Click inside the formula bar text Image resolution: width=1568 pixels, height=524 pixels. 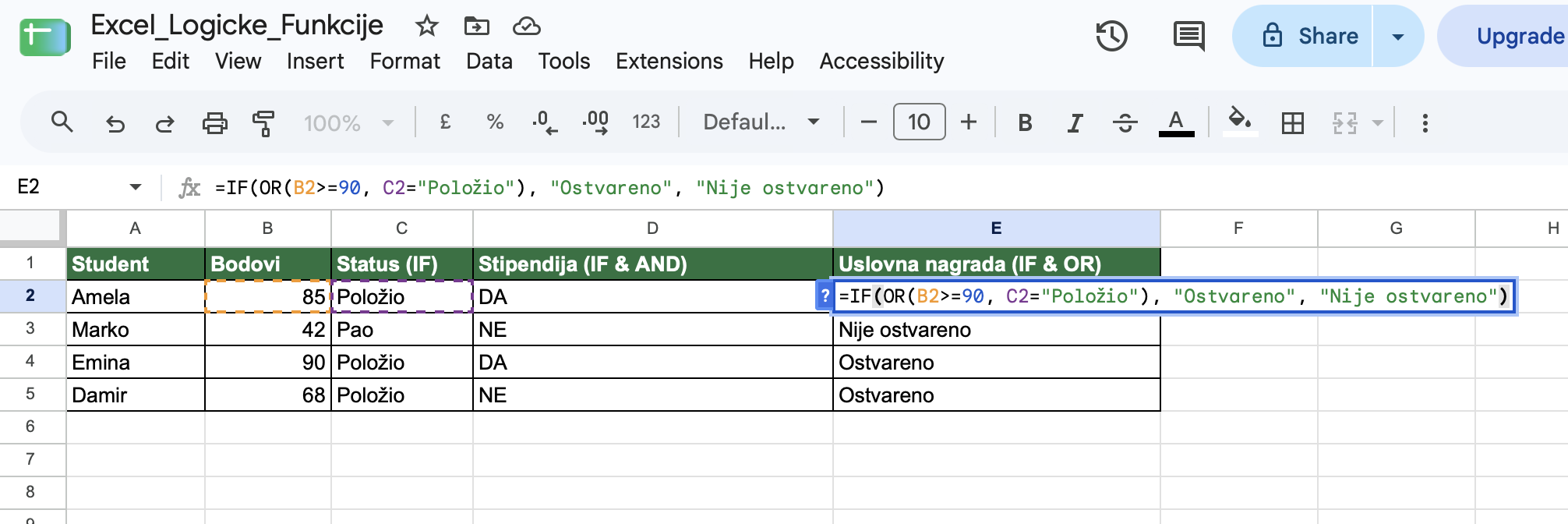coord(550,188)
